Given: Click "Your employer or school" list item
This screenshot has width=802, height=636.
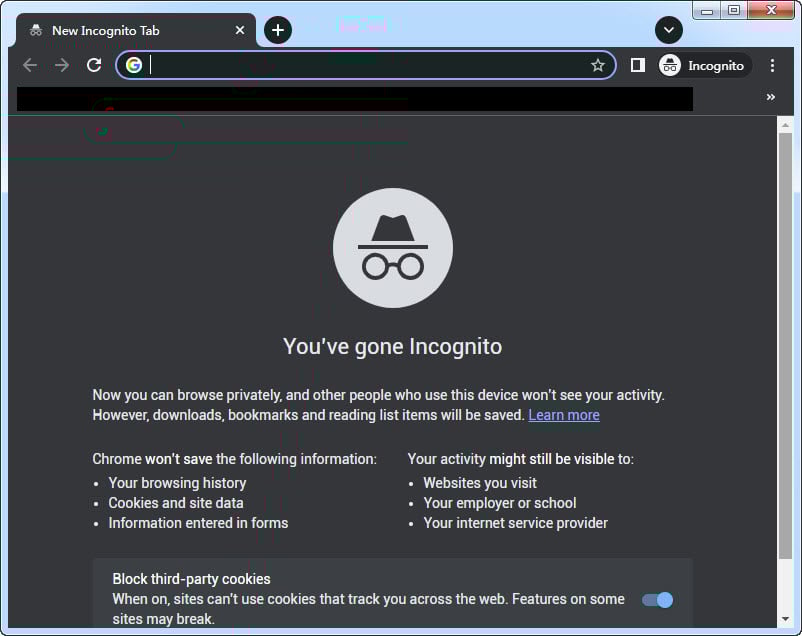Looking at the screenshot, I should pos(500,503).
